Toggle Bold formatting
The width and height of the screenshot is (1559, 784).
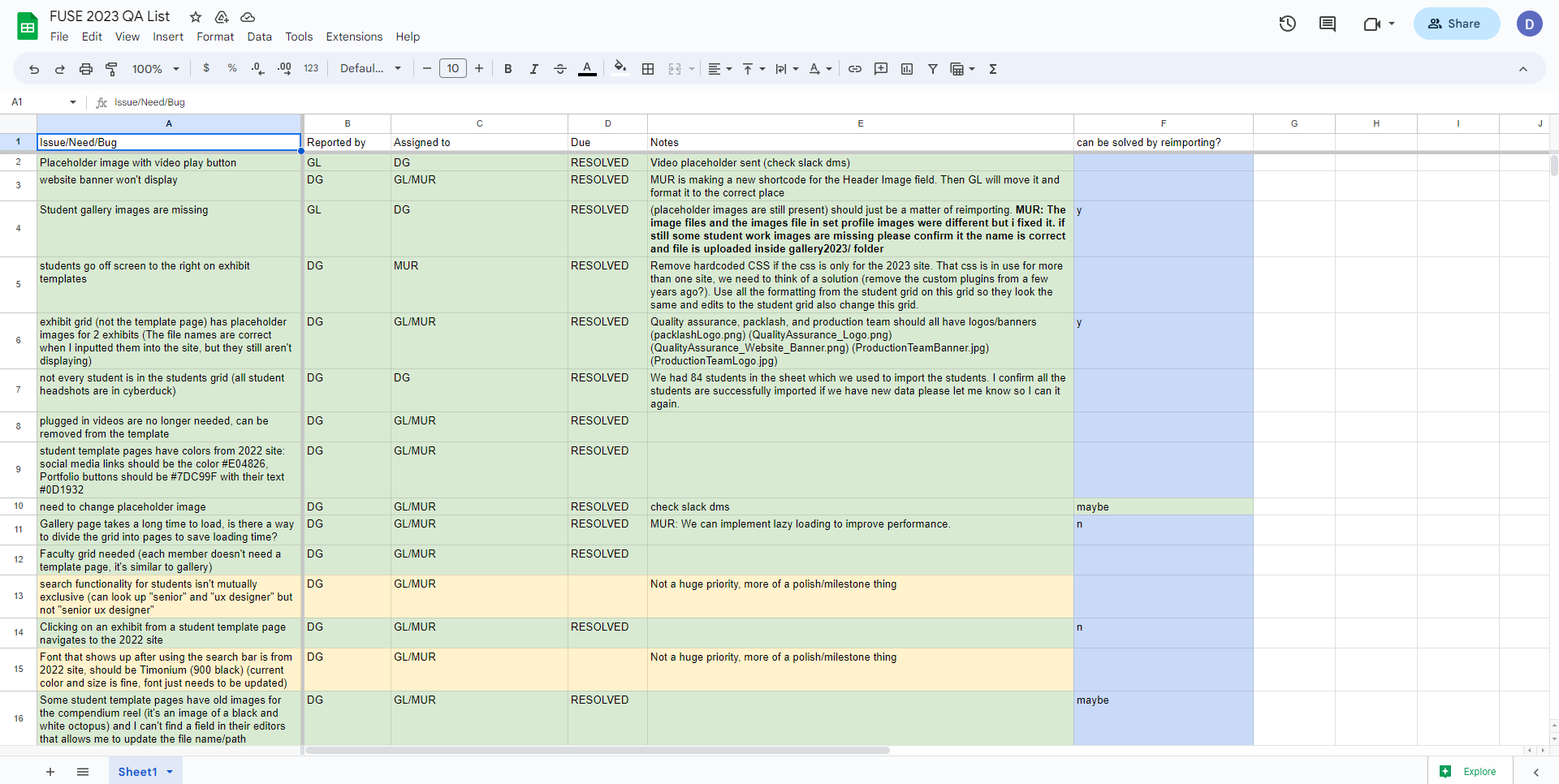click(x=508, y=69)
